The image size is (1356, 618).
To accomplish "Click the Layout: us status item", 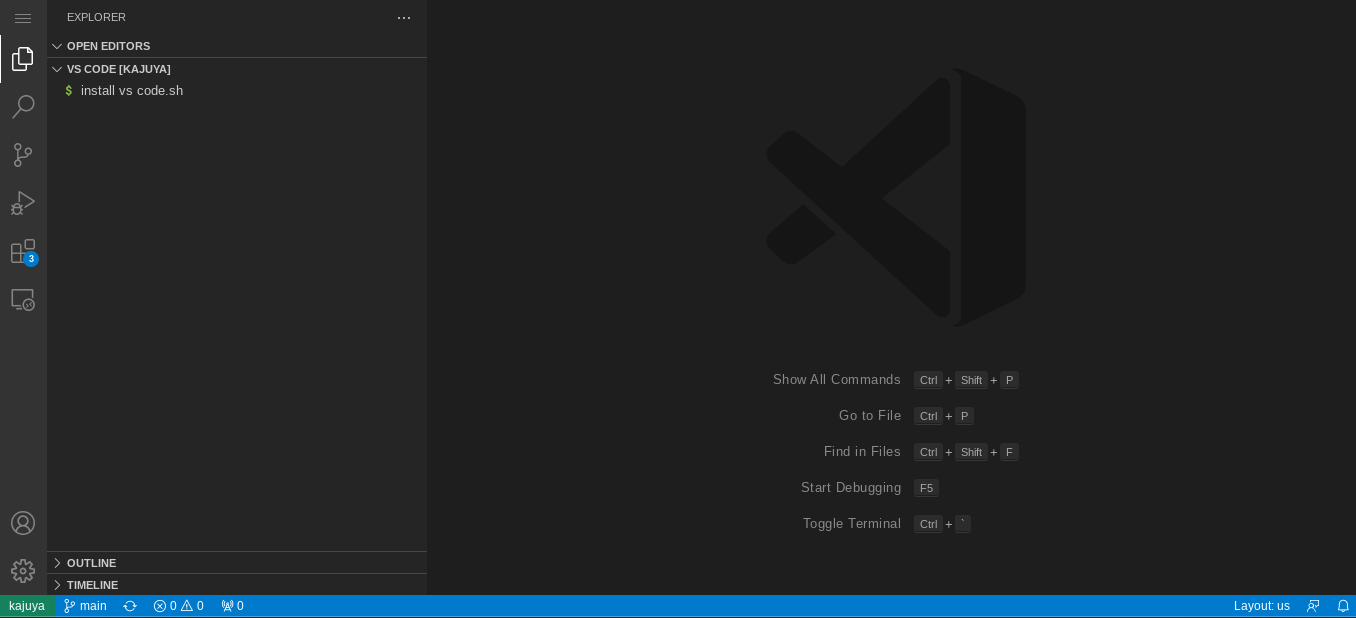I will click(x=1261, y=606).
